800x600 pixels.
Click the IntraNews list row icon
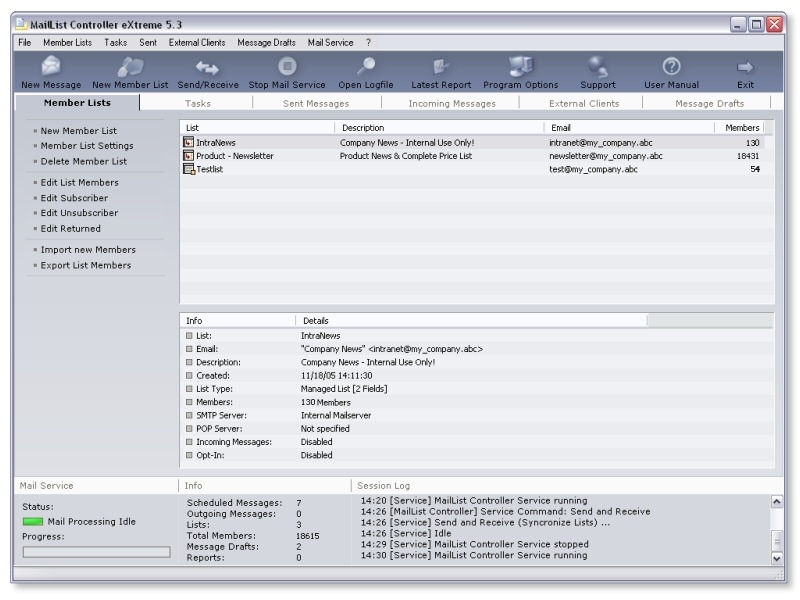(x=189, y=142)
